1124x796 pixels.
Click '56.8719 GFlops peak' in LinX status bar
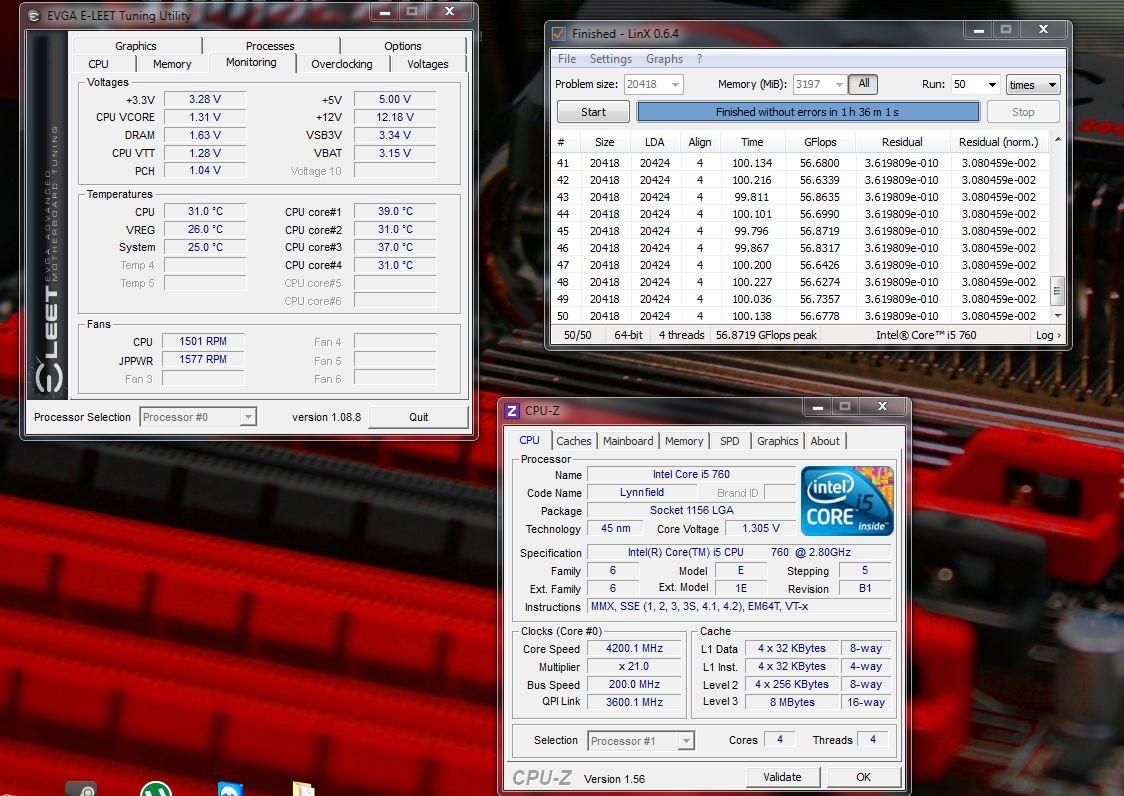[x=766, y=335]
